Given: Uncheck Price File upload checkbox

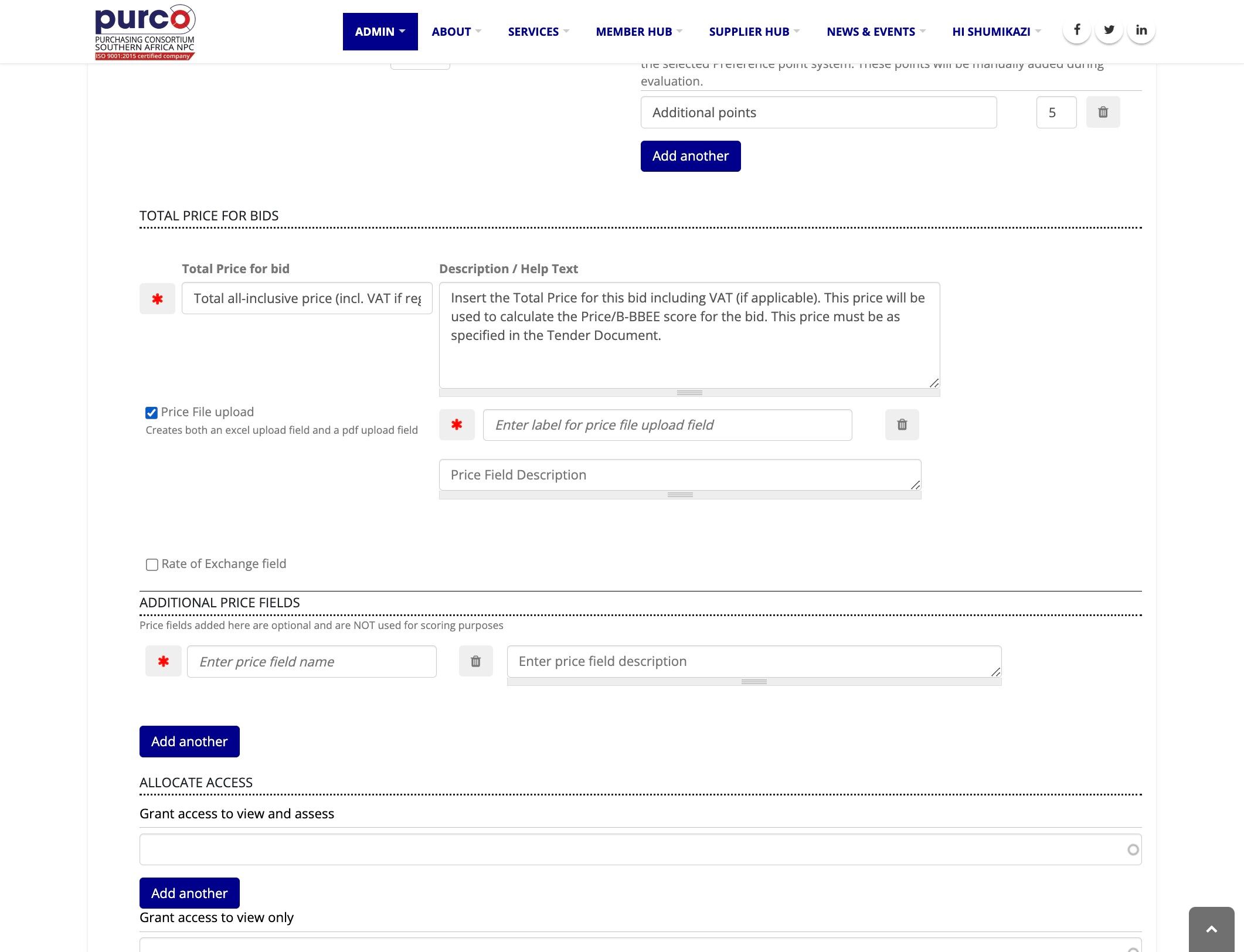Looking at the screenshot, I should (151, 413).
